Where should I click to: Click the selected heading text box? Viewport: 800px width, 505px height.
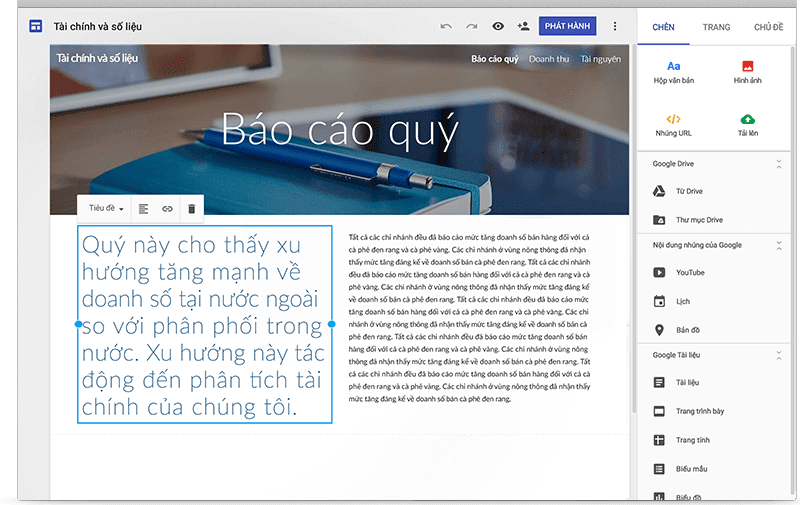pos(204,324)
